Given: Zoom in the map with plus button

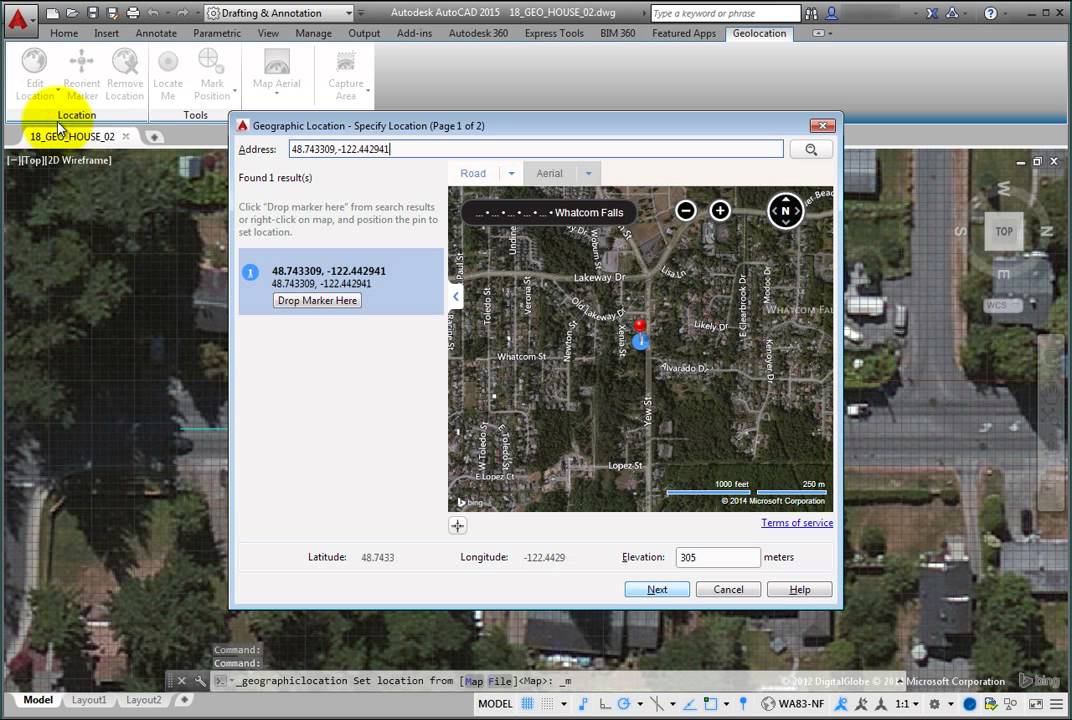Looking at the screenshot, I should (720, 211).
